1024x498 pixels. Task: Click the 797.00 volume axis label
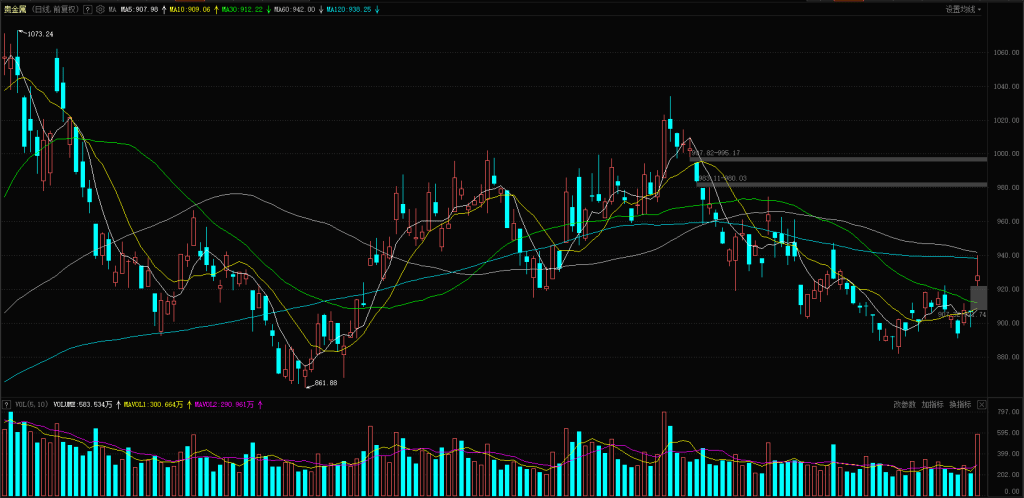pos(1006,412)
